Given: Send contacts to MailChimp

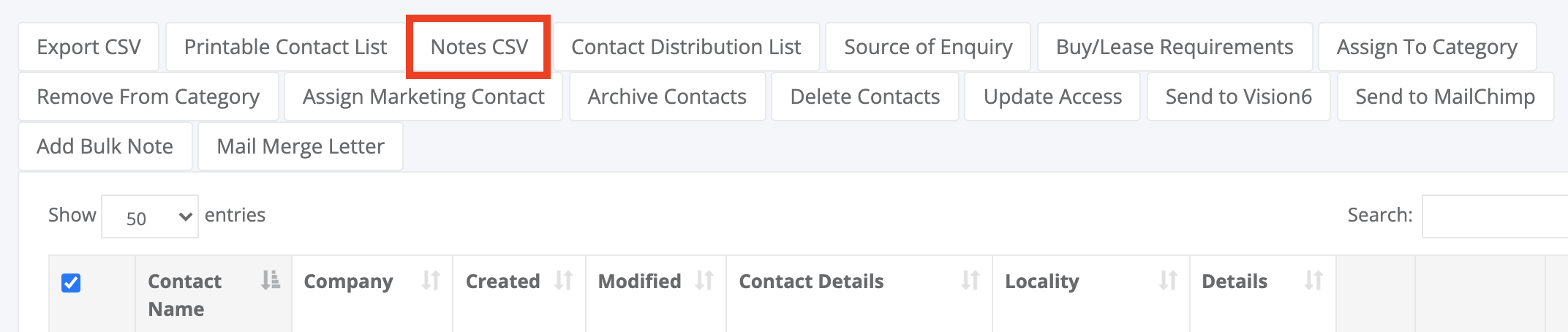Looking at the screenshot, I should 1444,97.
